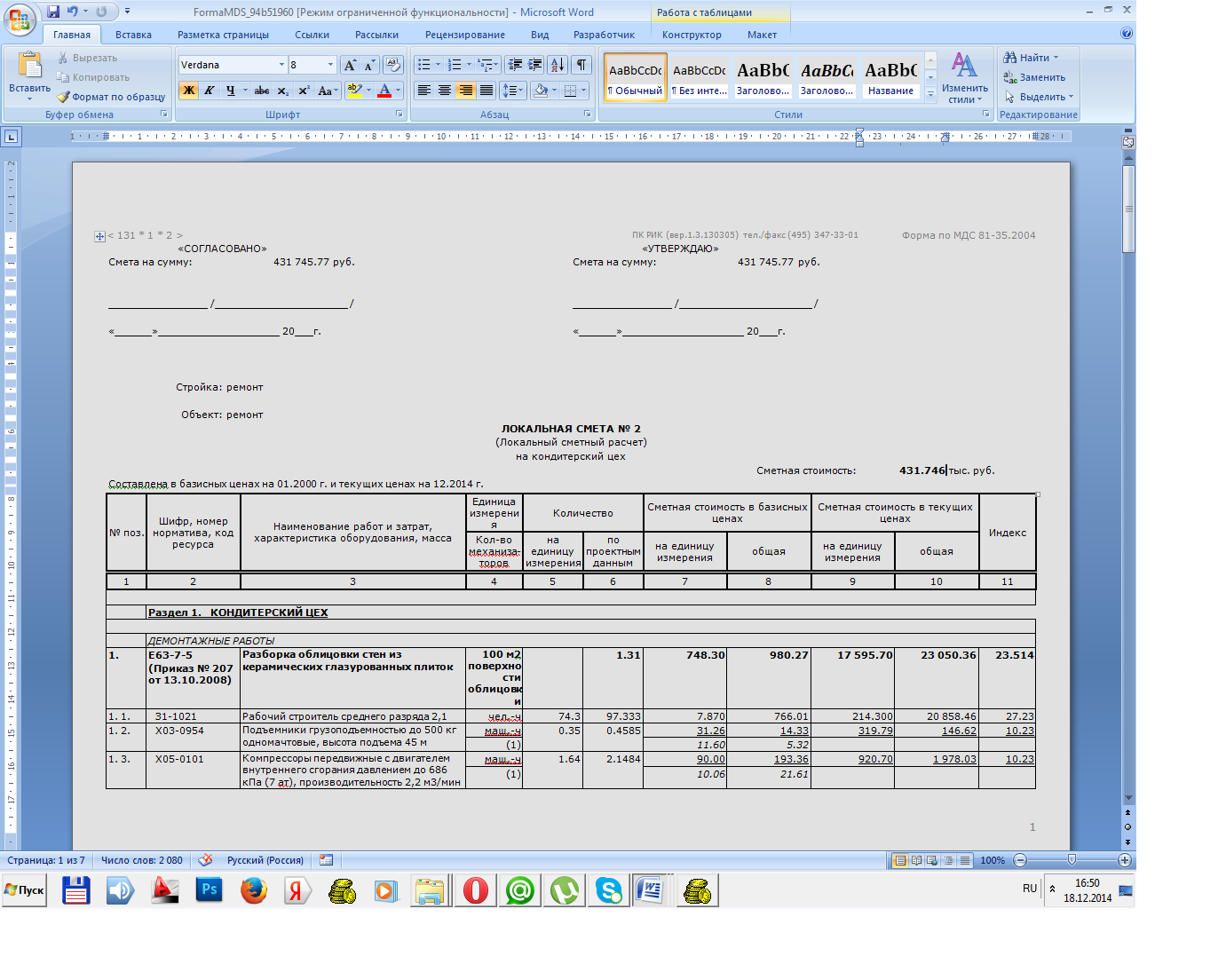Expand the styles gallery with More arrow

pos(930,93)
